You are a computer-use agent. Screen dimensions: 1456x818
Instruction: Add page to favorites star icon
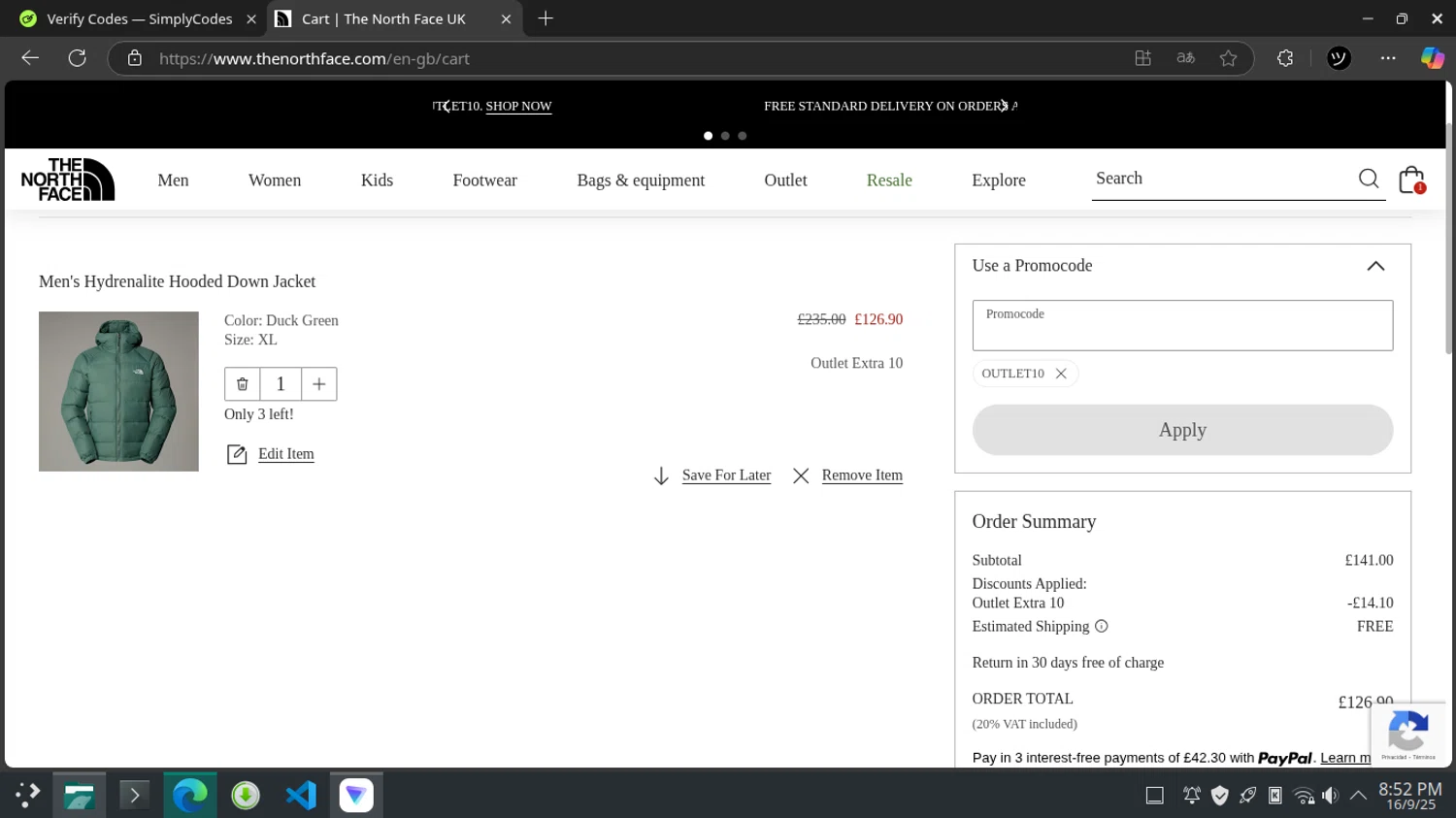tap(1228, 58)
